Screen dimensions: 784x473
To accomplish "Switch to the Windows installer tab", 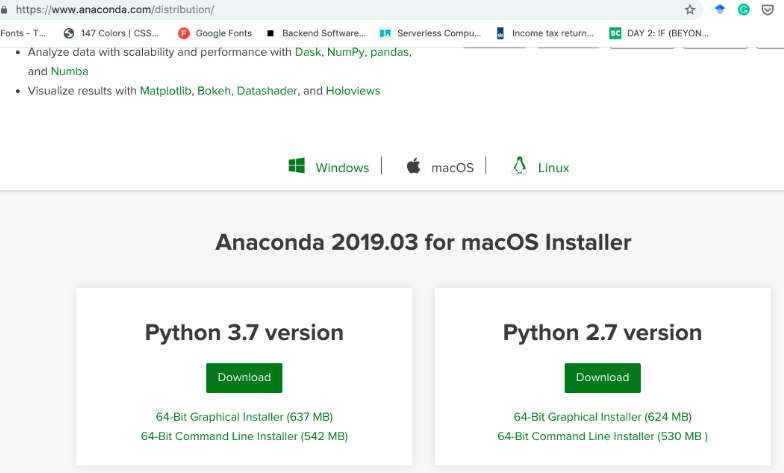I will pyautogui.click(x=329, y=166).
